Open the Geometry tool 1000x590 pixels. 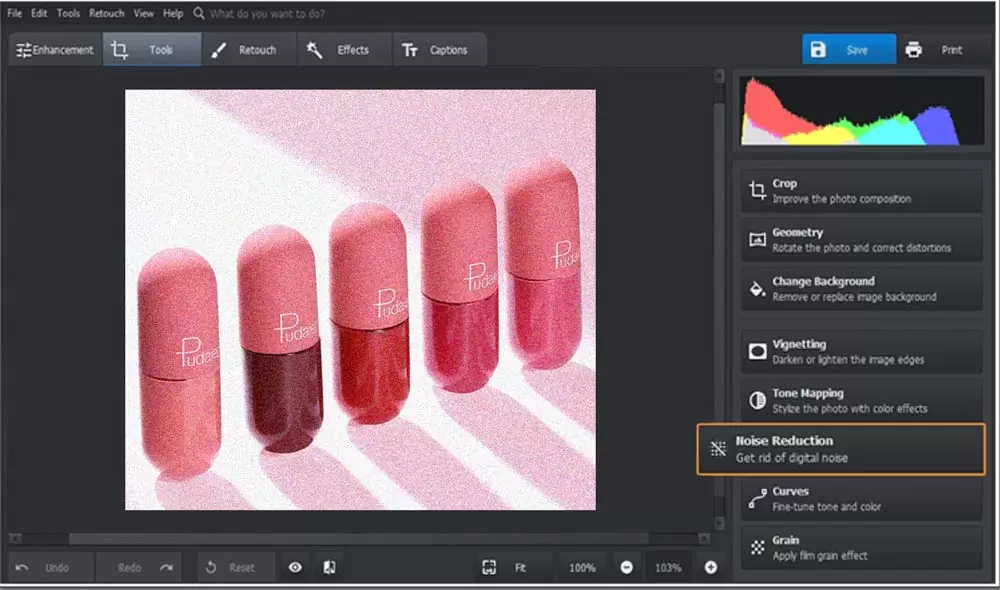861,240
